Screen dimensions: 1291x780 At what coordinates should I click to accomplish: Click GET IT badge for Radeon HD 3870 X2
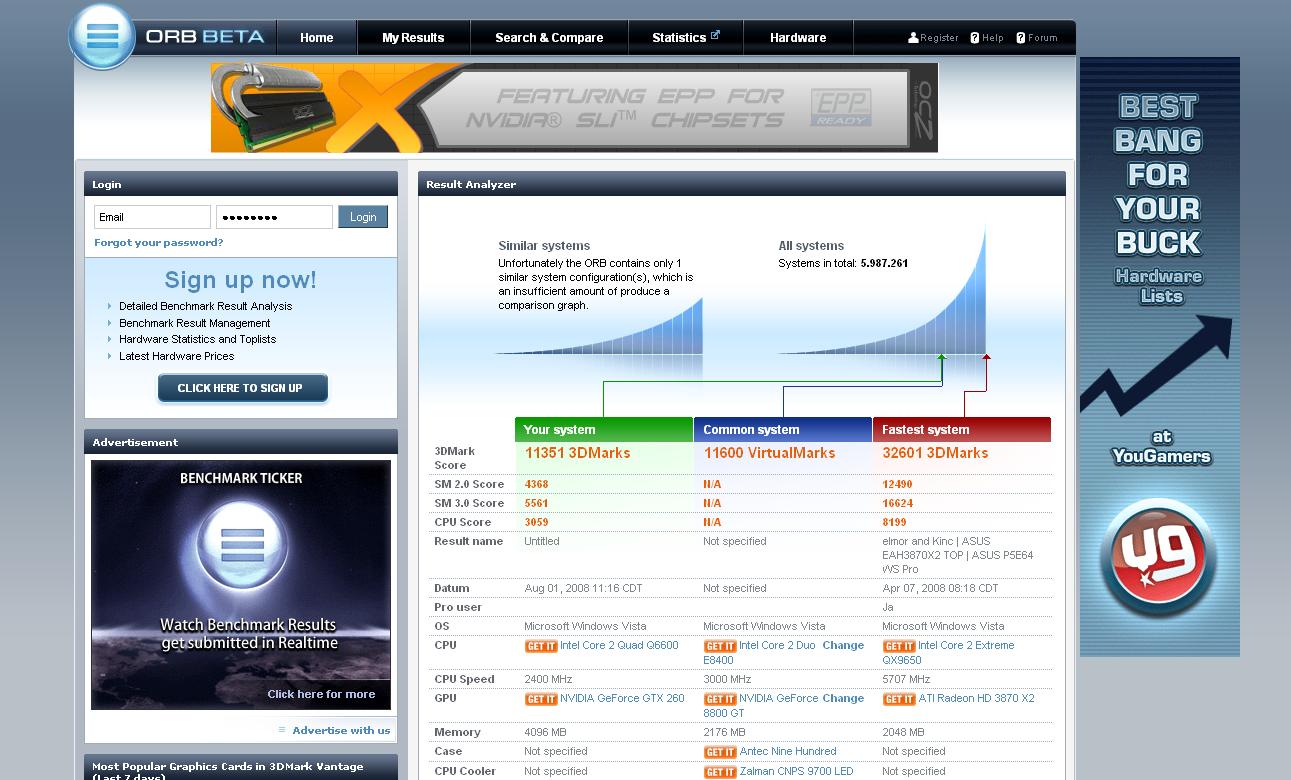click(899, 699)
